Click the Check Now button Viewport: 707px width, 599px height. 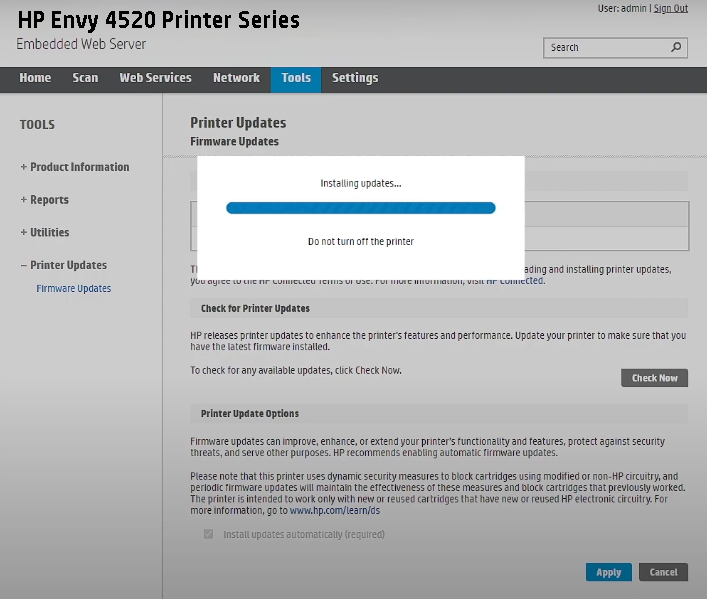tap(654, 378)
